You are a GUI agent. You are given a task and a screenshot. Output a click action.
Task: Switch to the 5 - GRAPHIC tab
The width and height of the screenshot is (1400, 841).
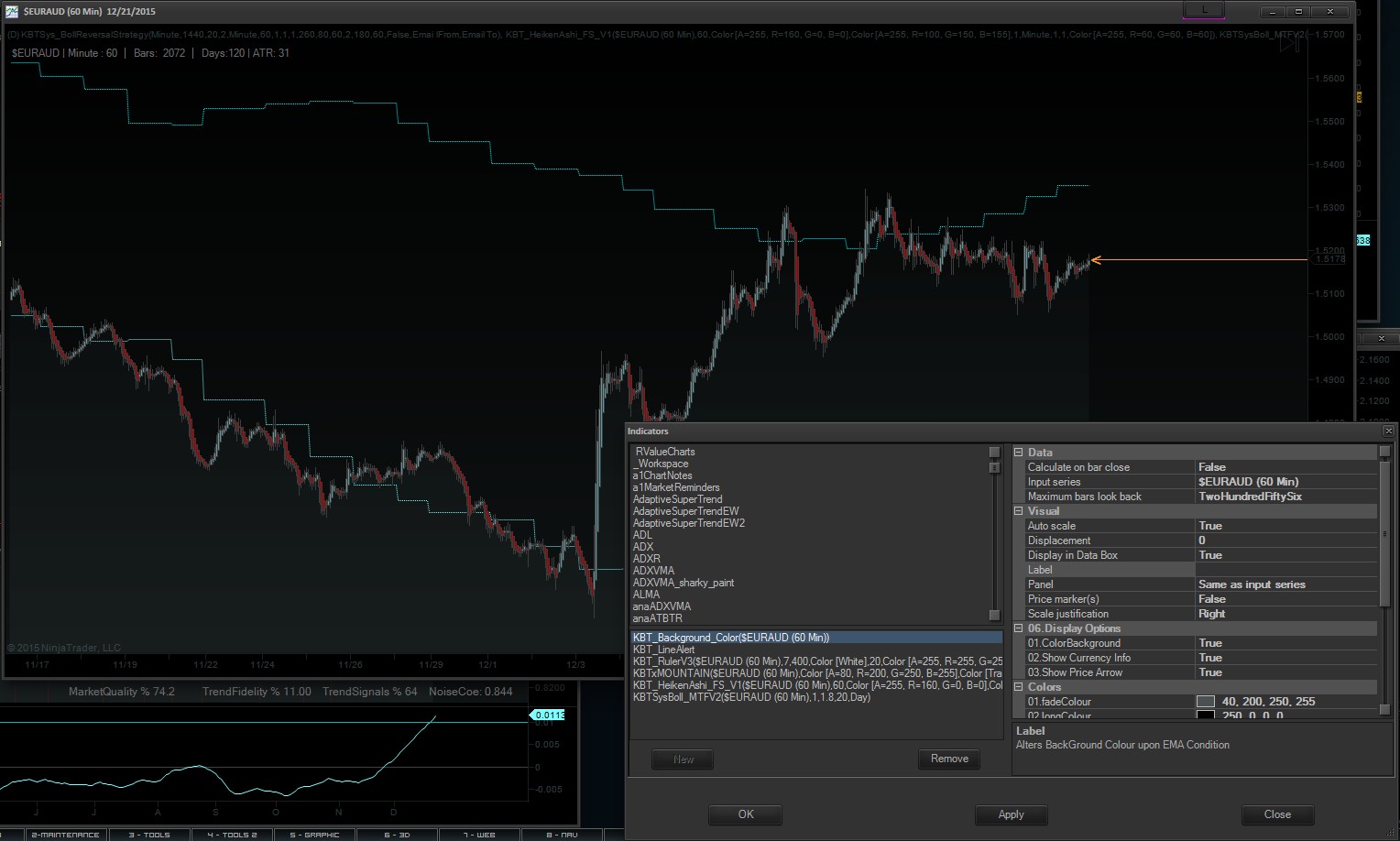tap(314, 835)
